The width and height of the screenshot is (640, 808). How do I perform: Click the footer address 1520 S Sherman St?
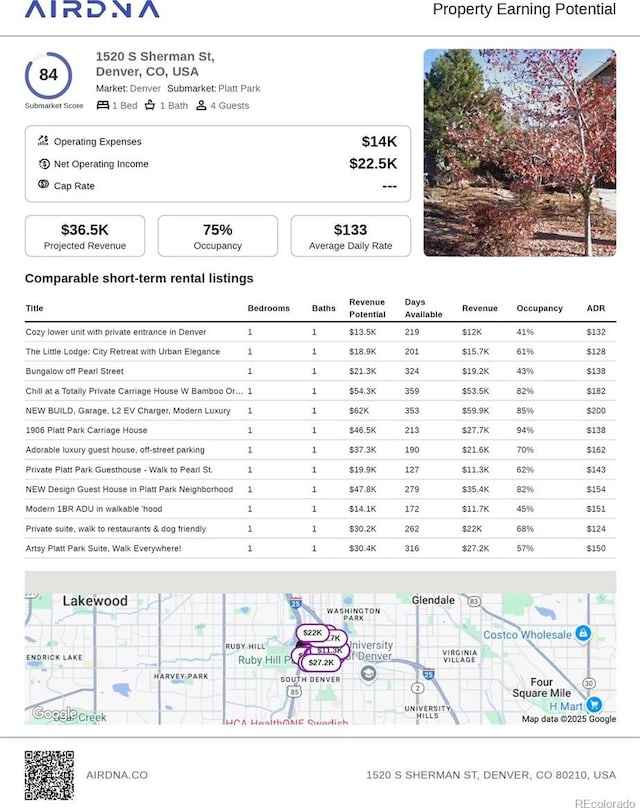[x=491, y=775]
